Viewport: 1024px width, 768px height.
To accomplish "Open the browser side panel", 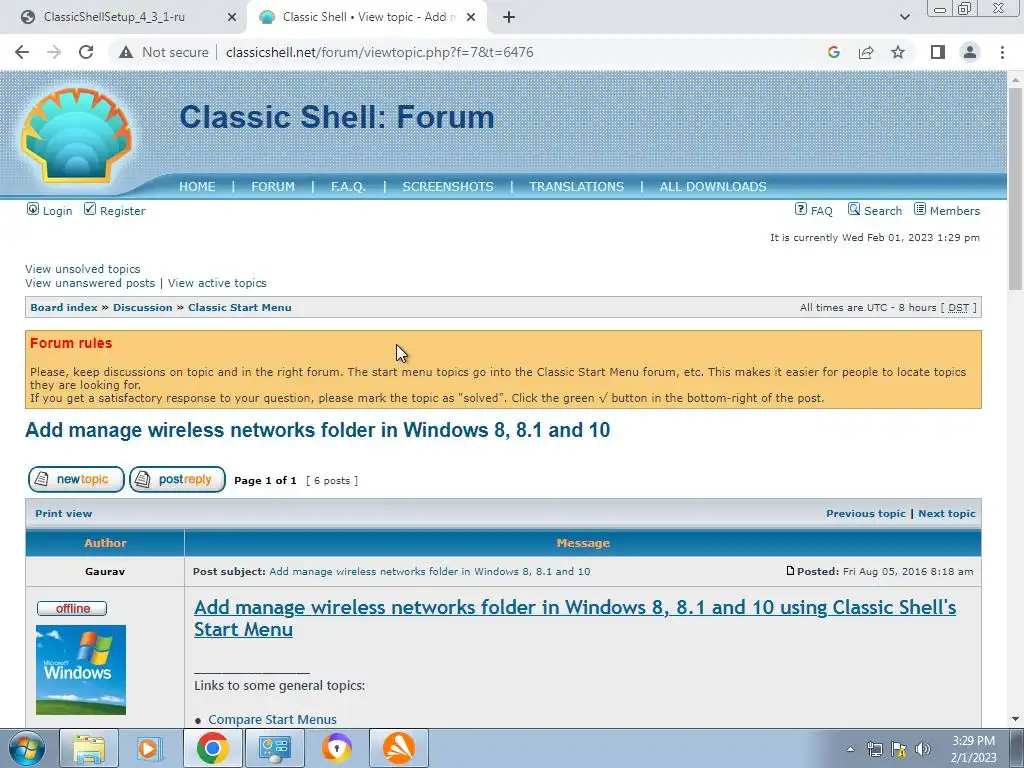I will [938, 52].
